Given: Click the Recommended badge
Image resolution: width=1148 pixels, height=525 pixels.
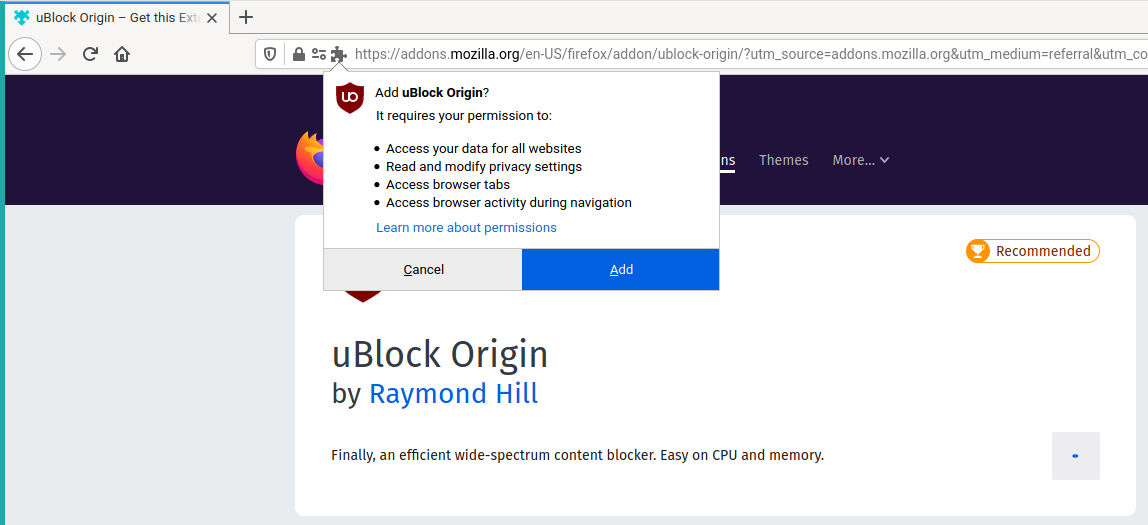Looking at the screenshot, I should pos(1032,251).
